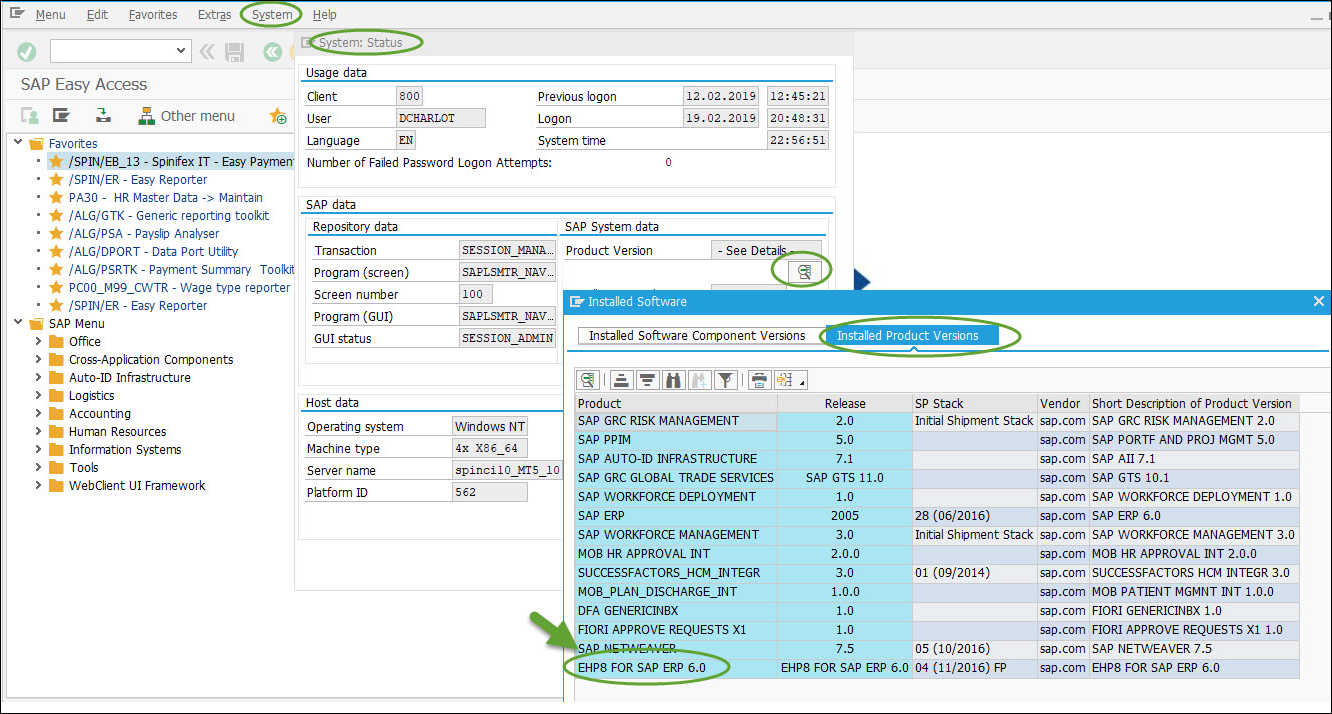Click the green Enter checkmark icon
Image resolution: width=1332 pixels, height=714 pixels.
pyautogui.click(x=27, y=51)
